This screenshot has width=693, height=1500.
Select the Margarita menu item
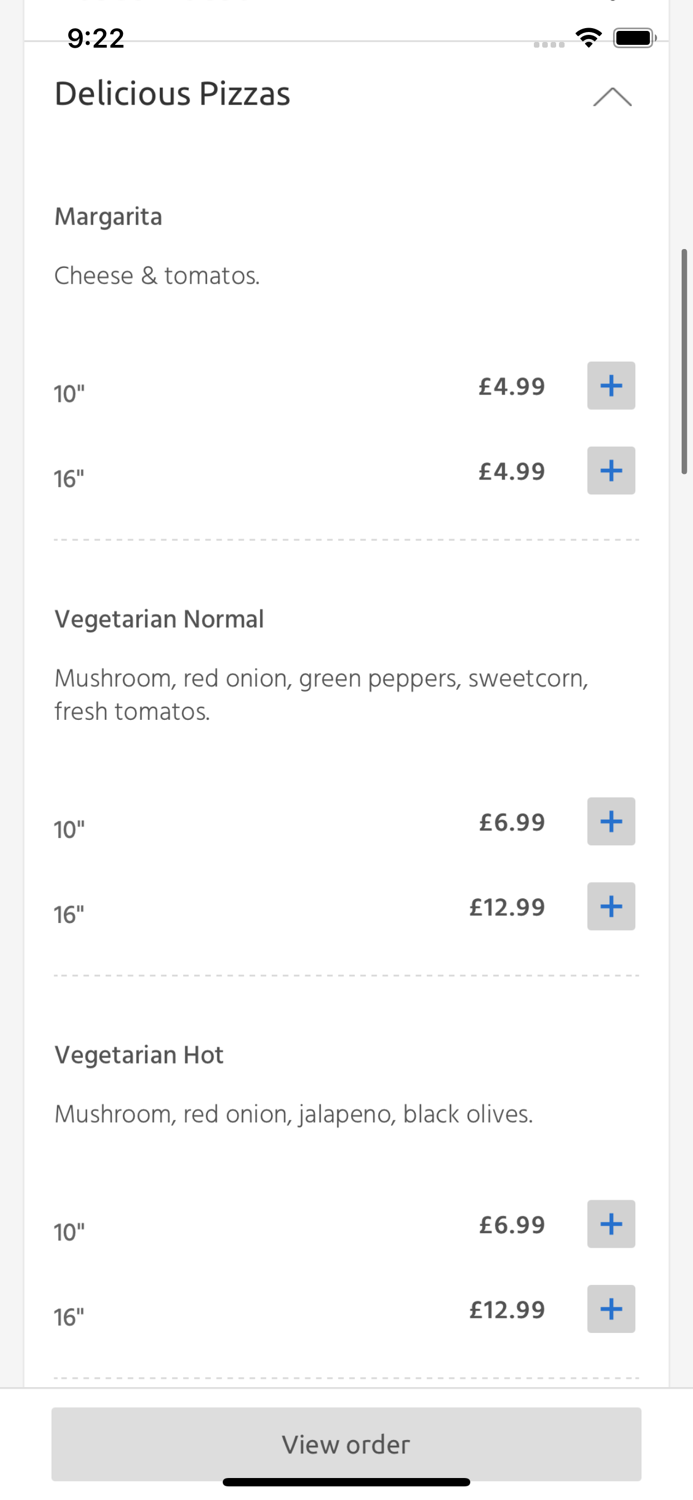(x=108, y=216)
